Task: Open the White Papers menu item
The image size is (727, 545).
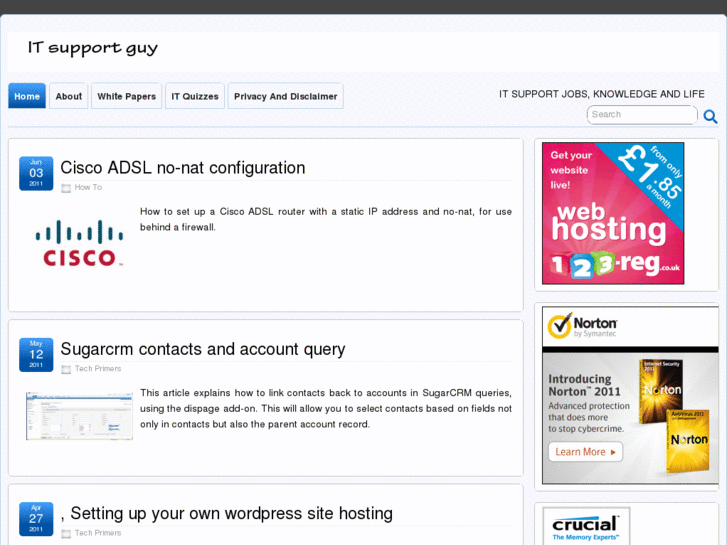Action: coord(127,96)
